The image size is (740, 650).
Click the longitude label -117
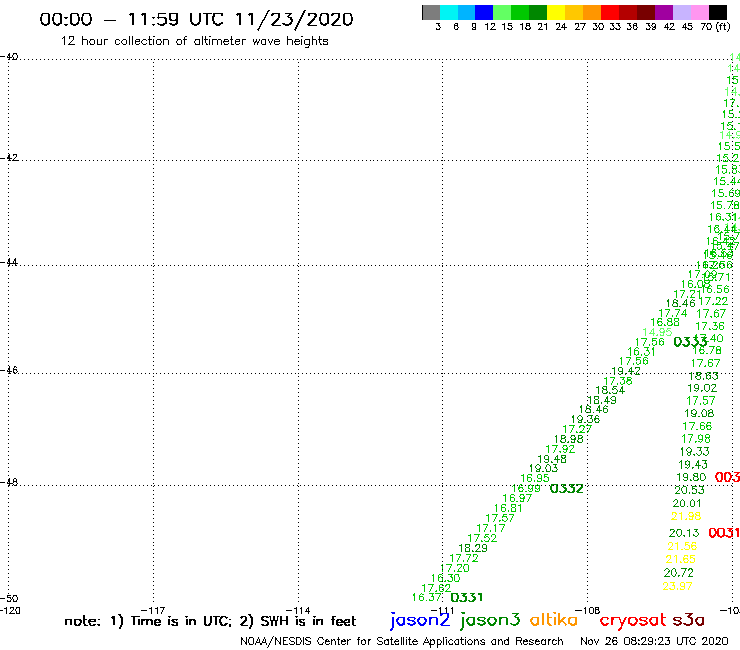point(152,610)
